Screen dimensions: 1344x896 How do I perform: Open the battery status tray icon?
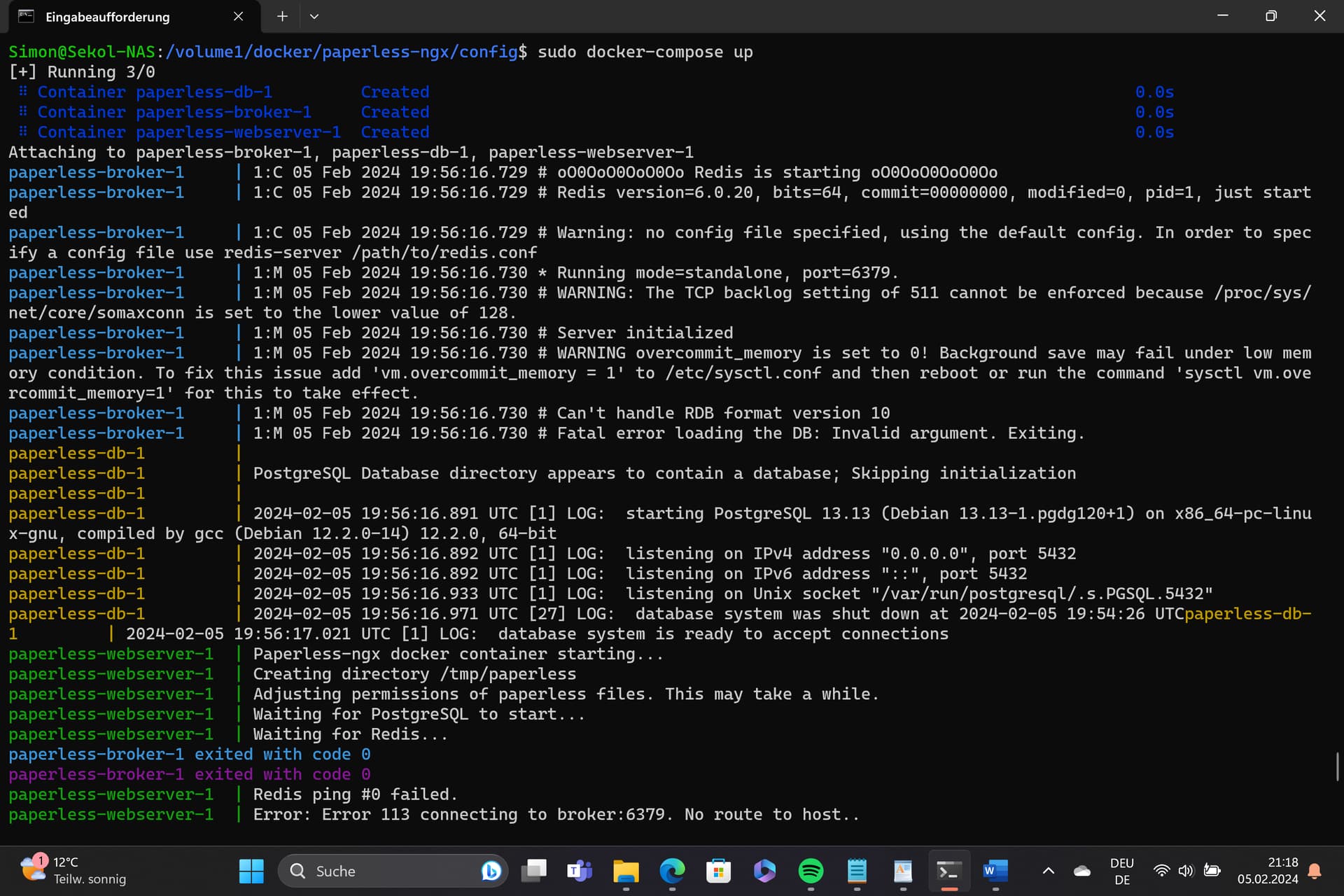point(1212,871)
